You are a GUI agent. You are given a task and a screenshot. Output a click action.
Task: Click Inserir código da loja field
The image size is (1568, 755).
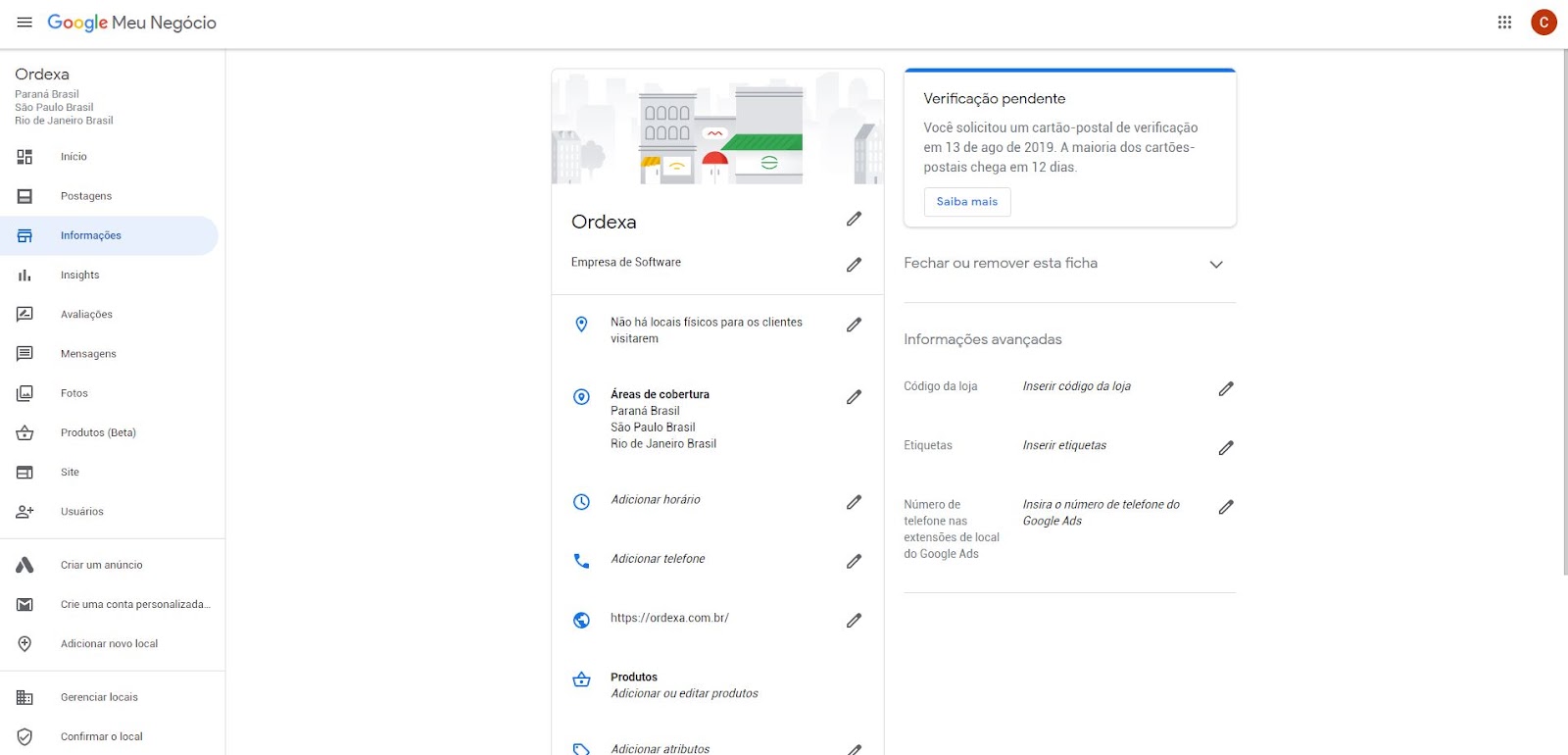[1076, 386]
